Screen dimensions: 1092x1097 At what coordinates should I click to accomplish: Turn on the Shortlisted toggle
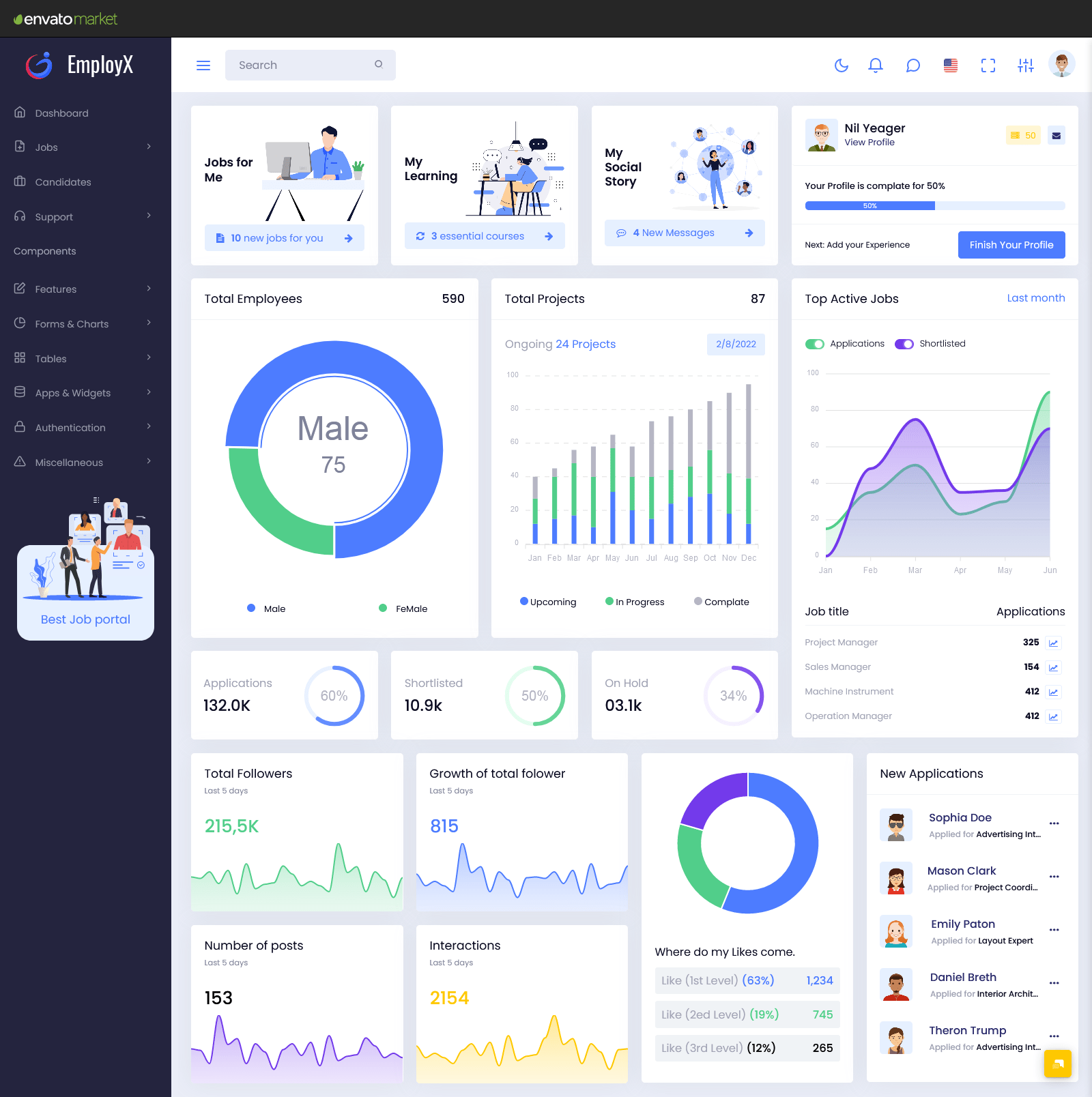(x=904, y=344)
